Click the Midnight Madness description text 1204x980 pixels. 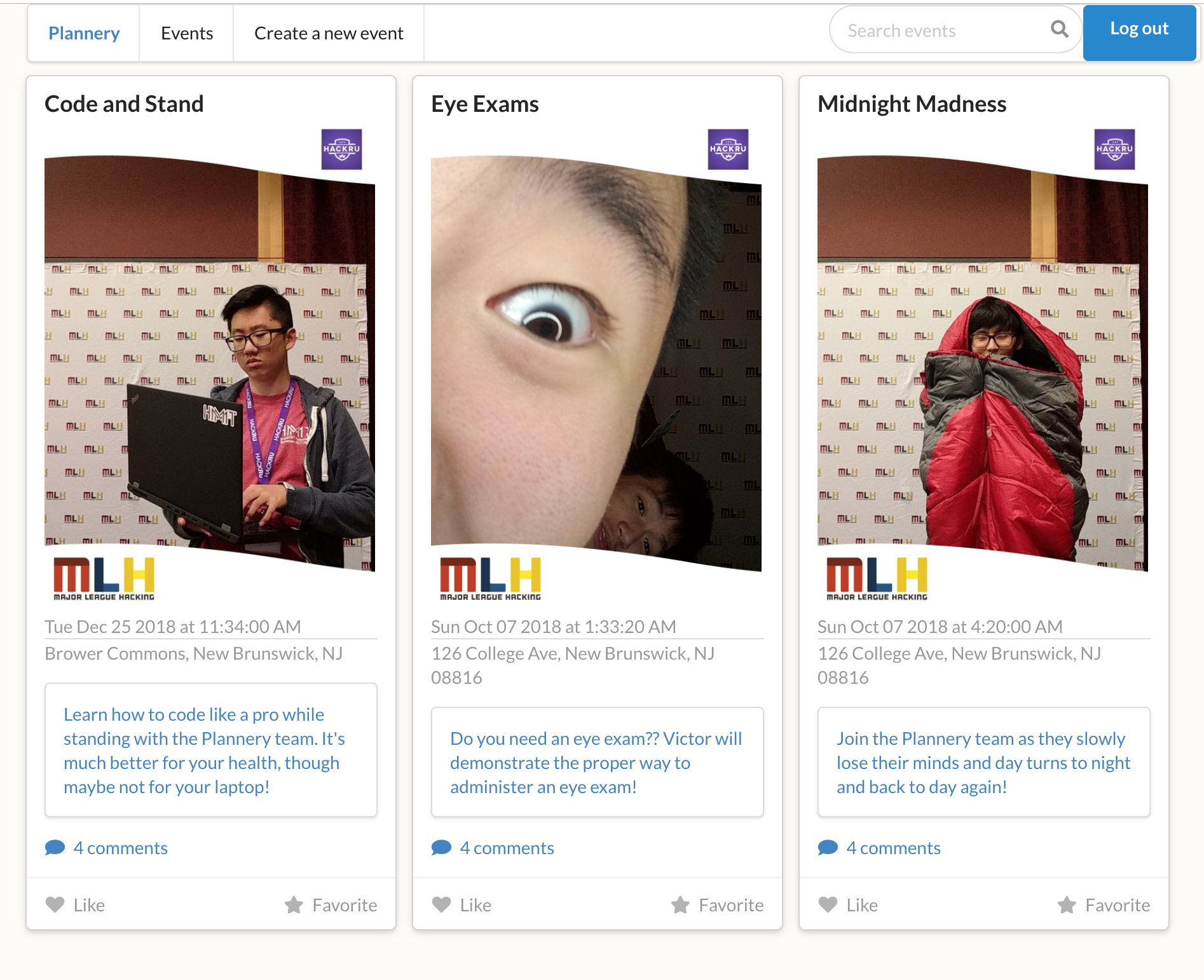coord(983,763)
